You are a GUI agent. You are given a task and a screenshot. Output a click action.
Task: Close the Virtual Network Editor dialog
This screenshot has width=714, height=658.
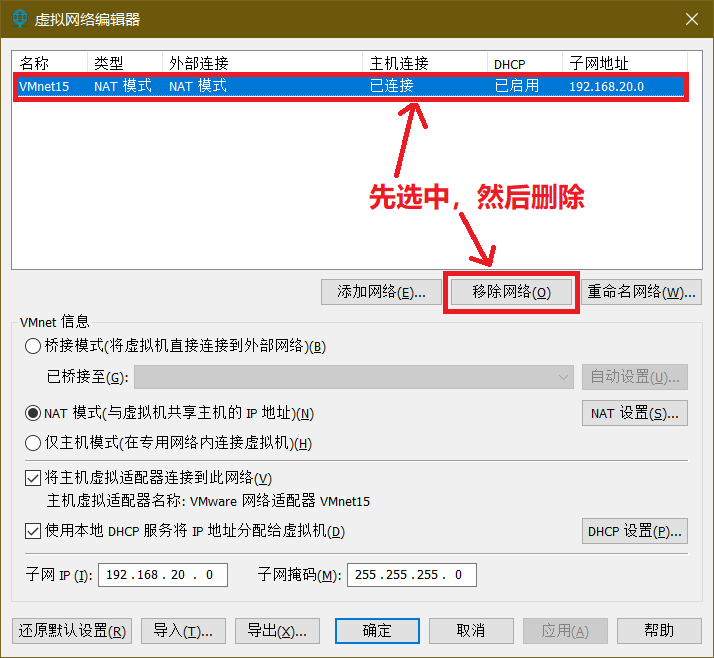(x=690, y=20)
